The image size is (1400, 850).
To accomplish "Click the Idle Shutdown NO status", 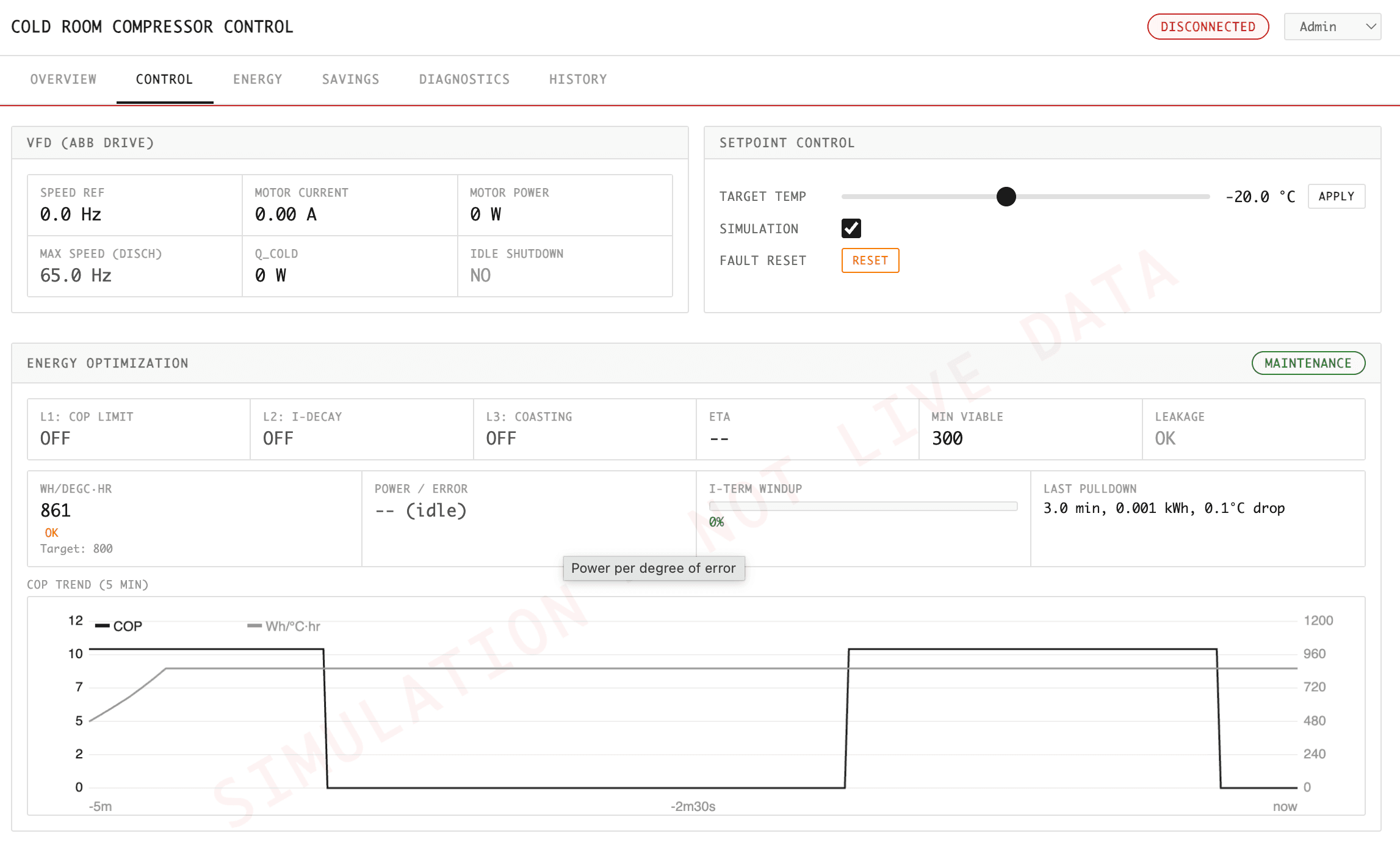I will pos(480,275).
